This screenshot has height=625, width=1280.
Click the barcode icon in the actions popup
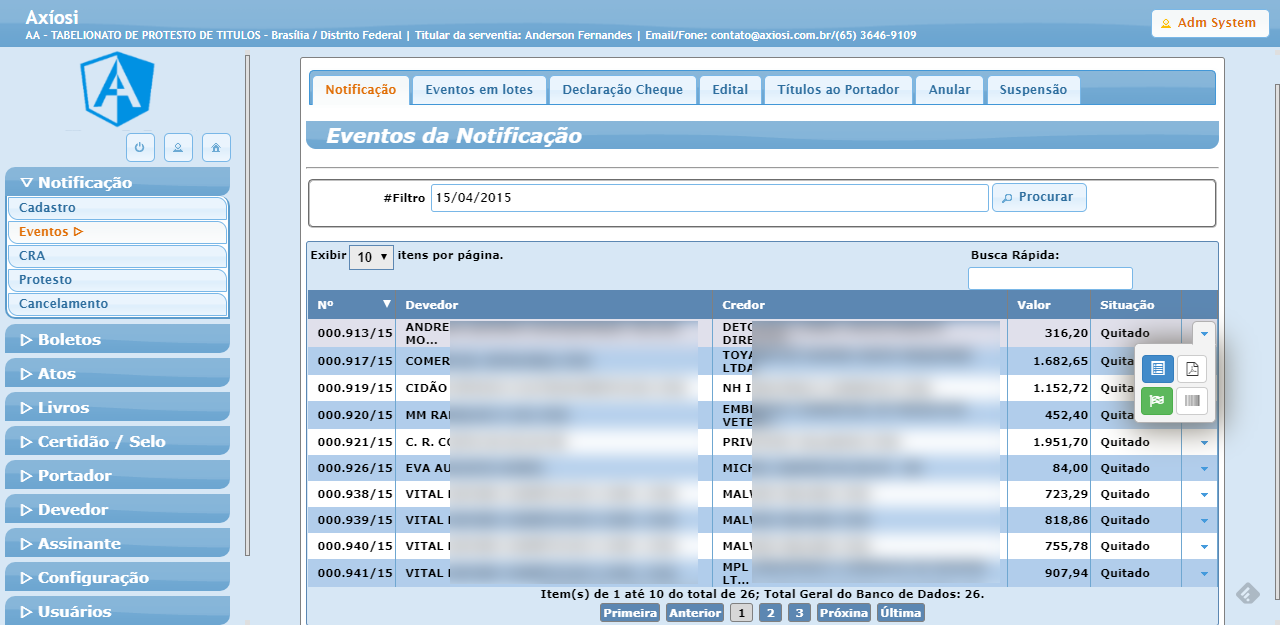pyautogui.click(x=1192, y=401)
